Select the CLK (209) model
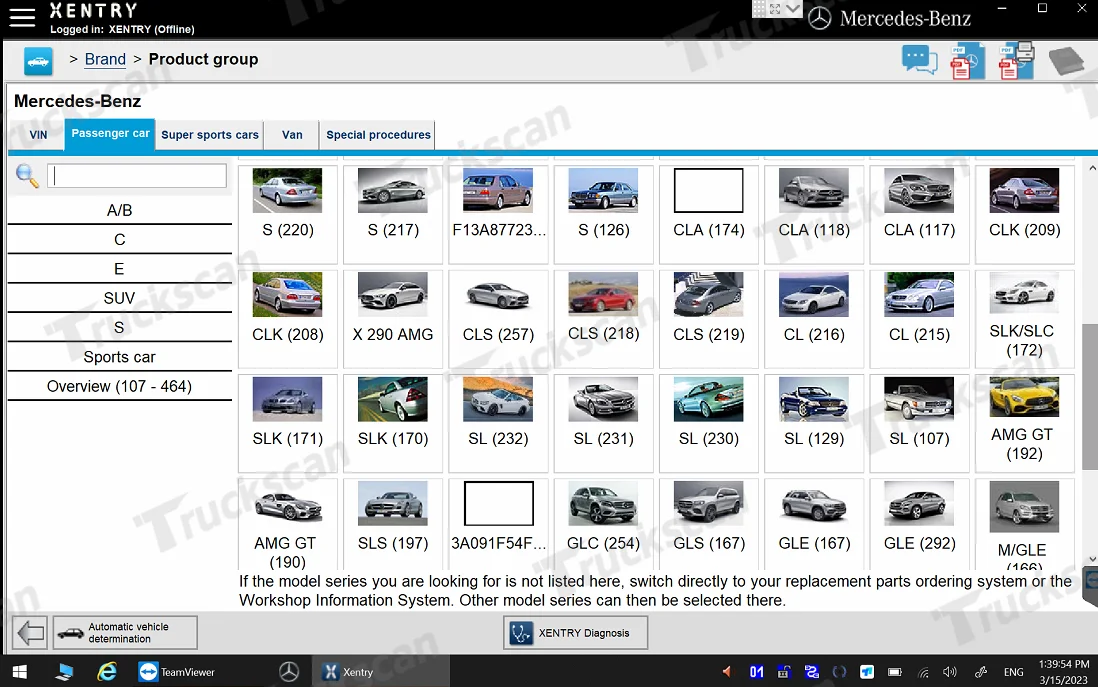The image size is (1098, 687). [1024, 214]
